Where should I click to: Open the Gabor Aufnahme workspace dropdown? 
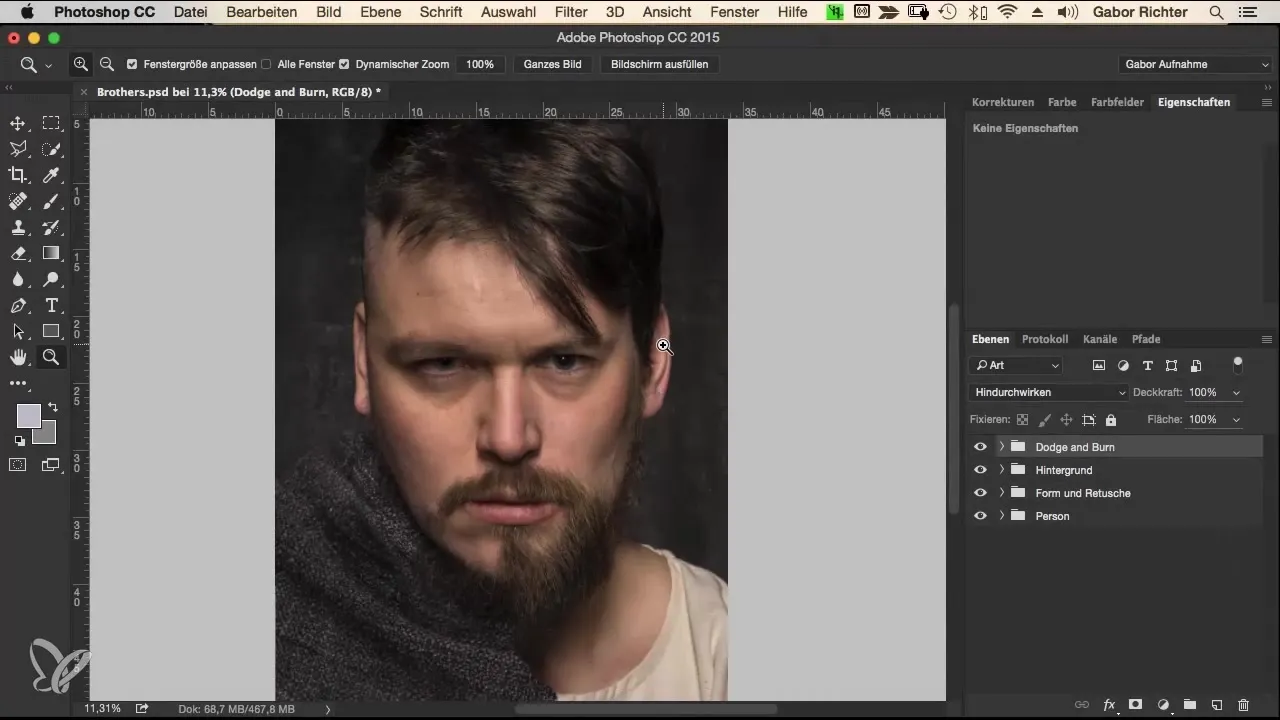(x=1195, y=64)
